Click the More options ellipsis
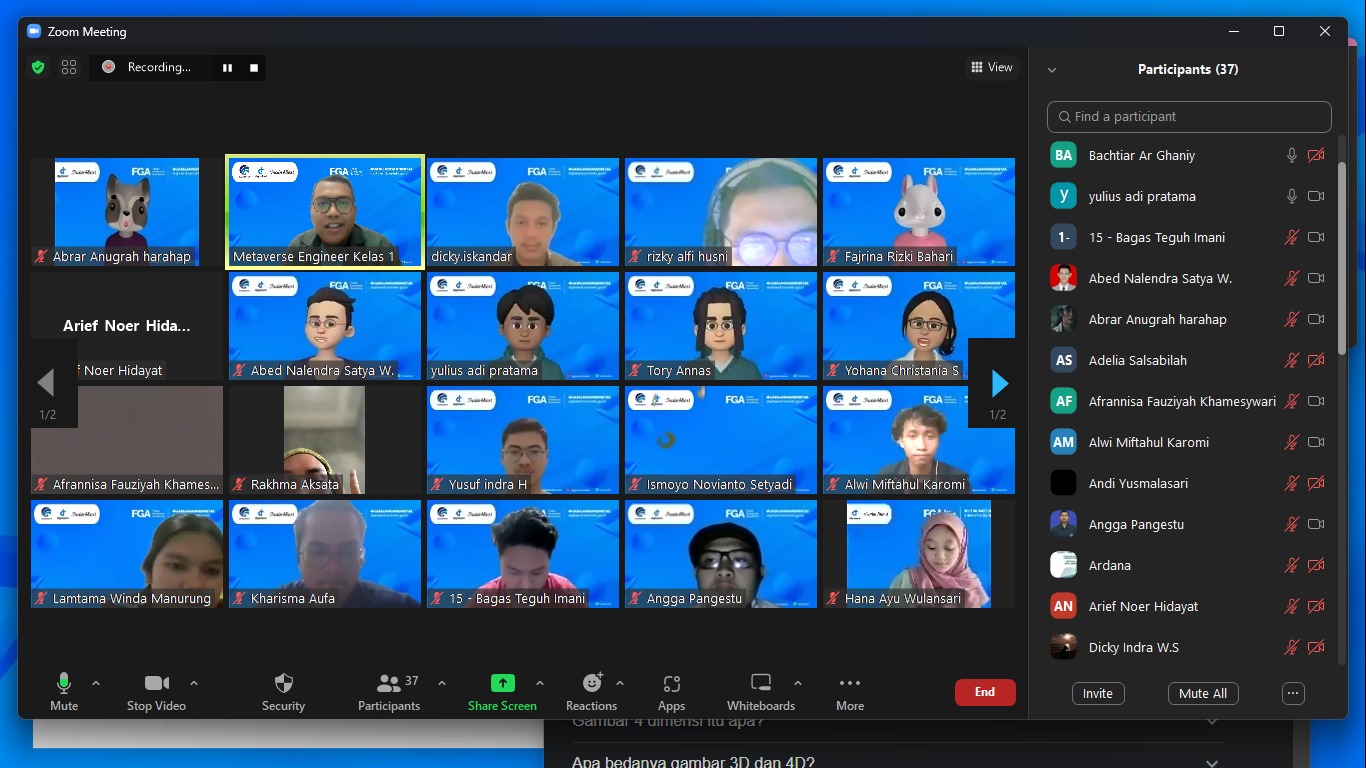The height and width of the screenshot is (768, 1366). tap(849, 691)
